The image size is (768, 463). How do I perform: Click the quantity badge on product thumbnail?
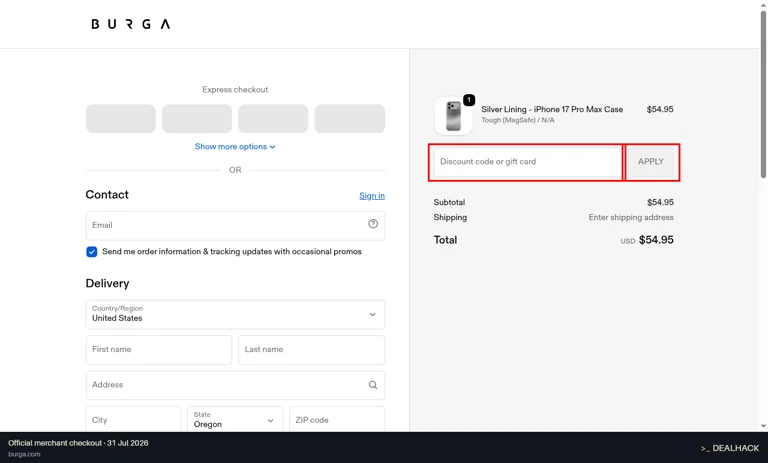point(469,100)
